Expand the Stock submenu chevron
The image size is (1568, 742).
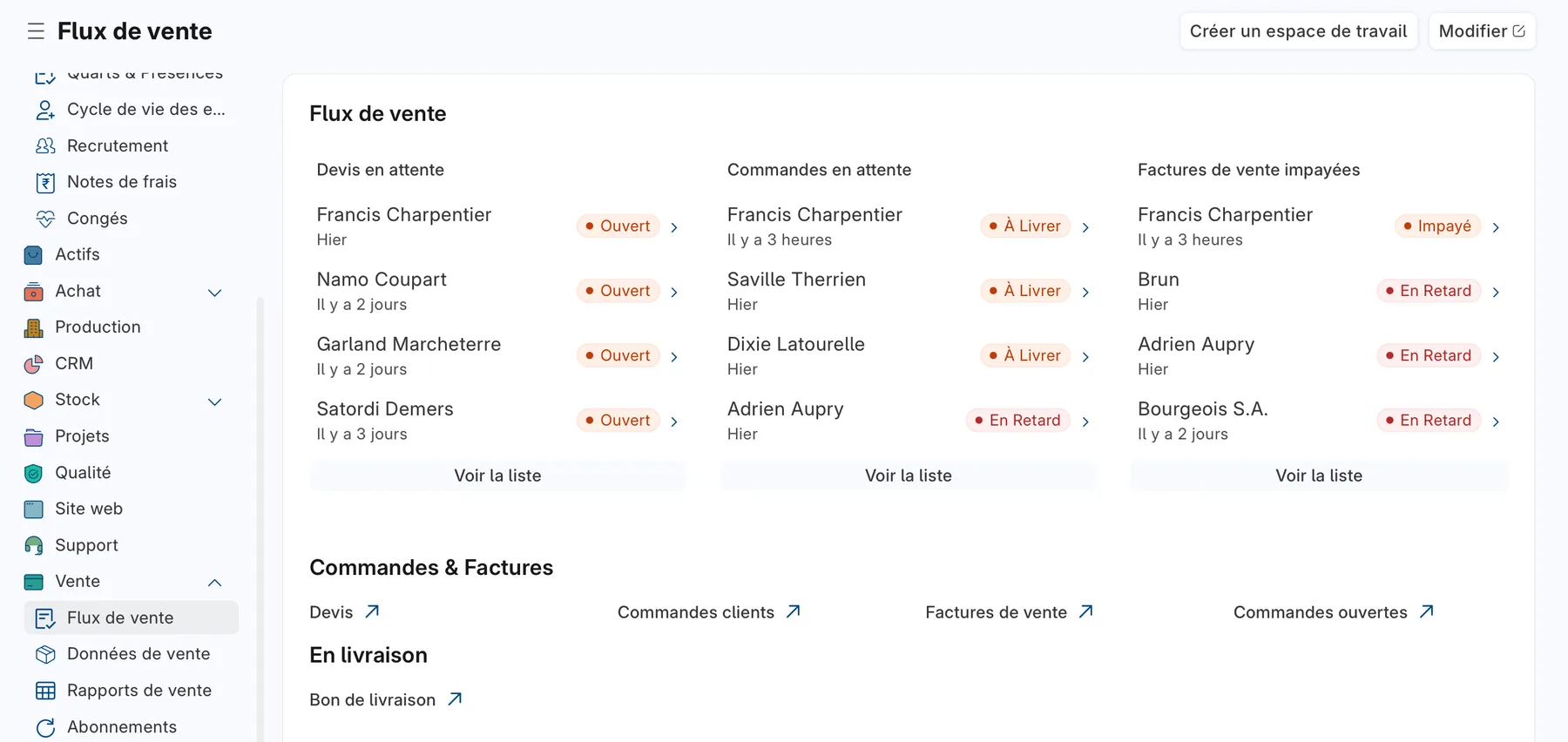pyautogui.click(x=215, y=401)
